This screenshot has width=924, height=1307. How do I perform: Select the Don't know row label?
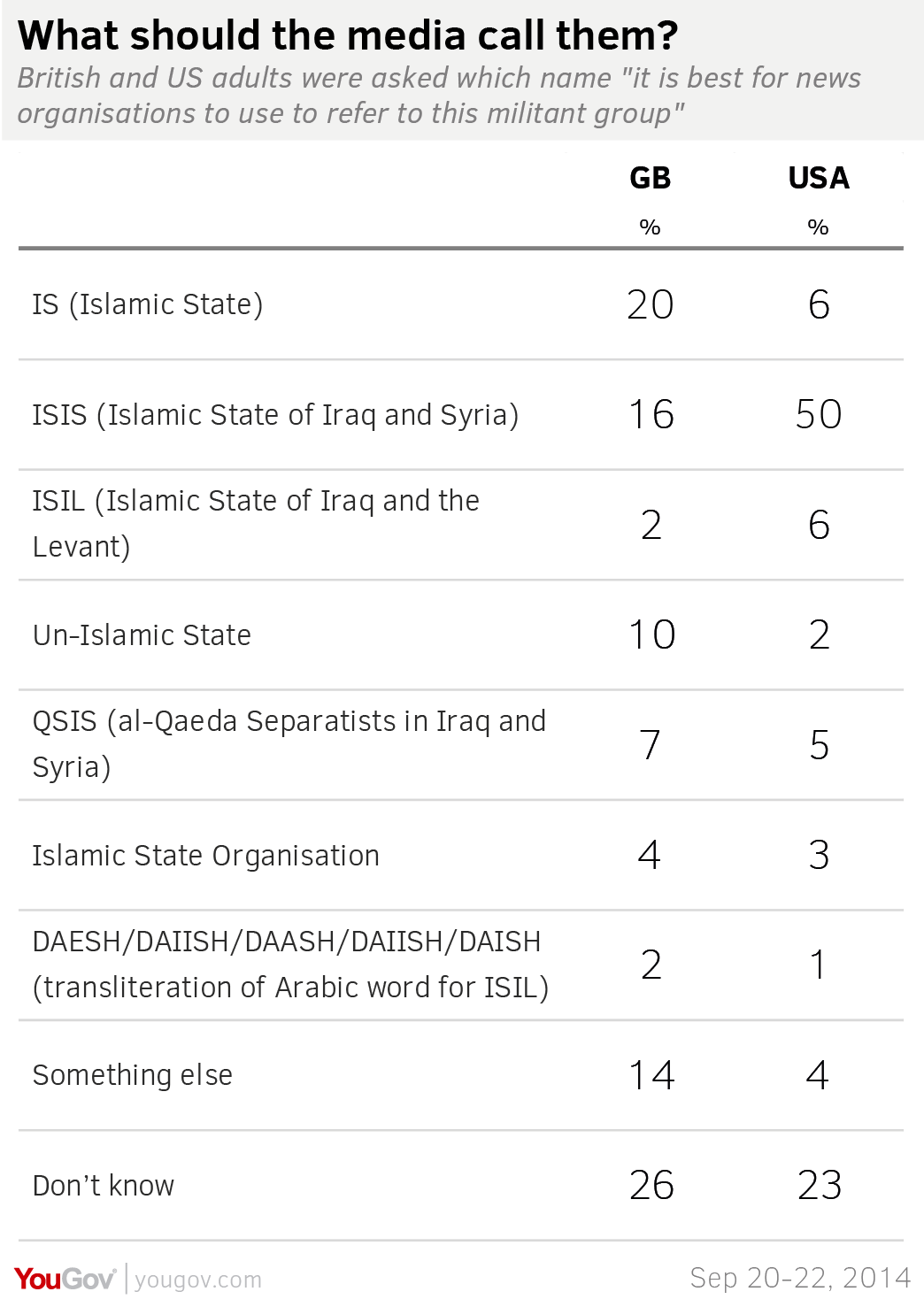coord(104,1186)
